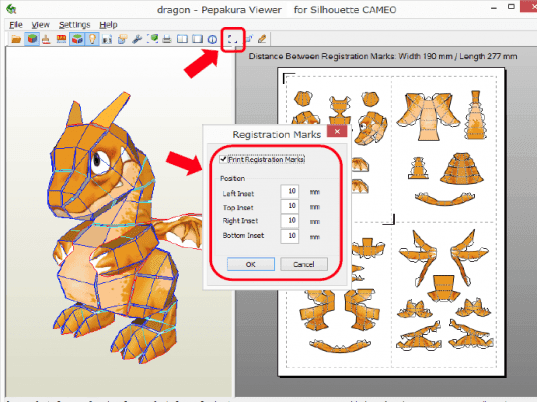Select the single pane layout icon
Image resolution: width=537 pixels, height=402 pixels.
point(197,39)
